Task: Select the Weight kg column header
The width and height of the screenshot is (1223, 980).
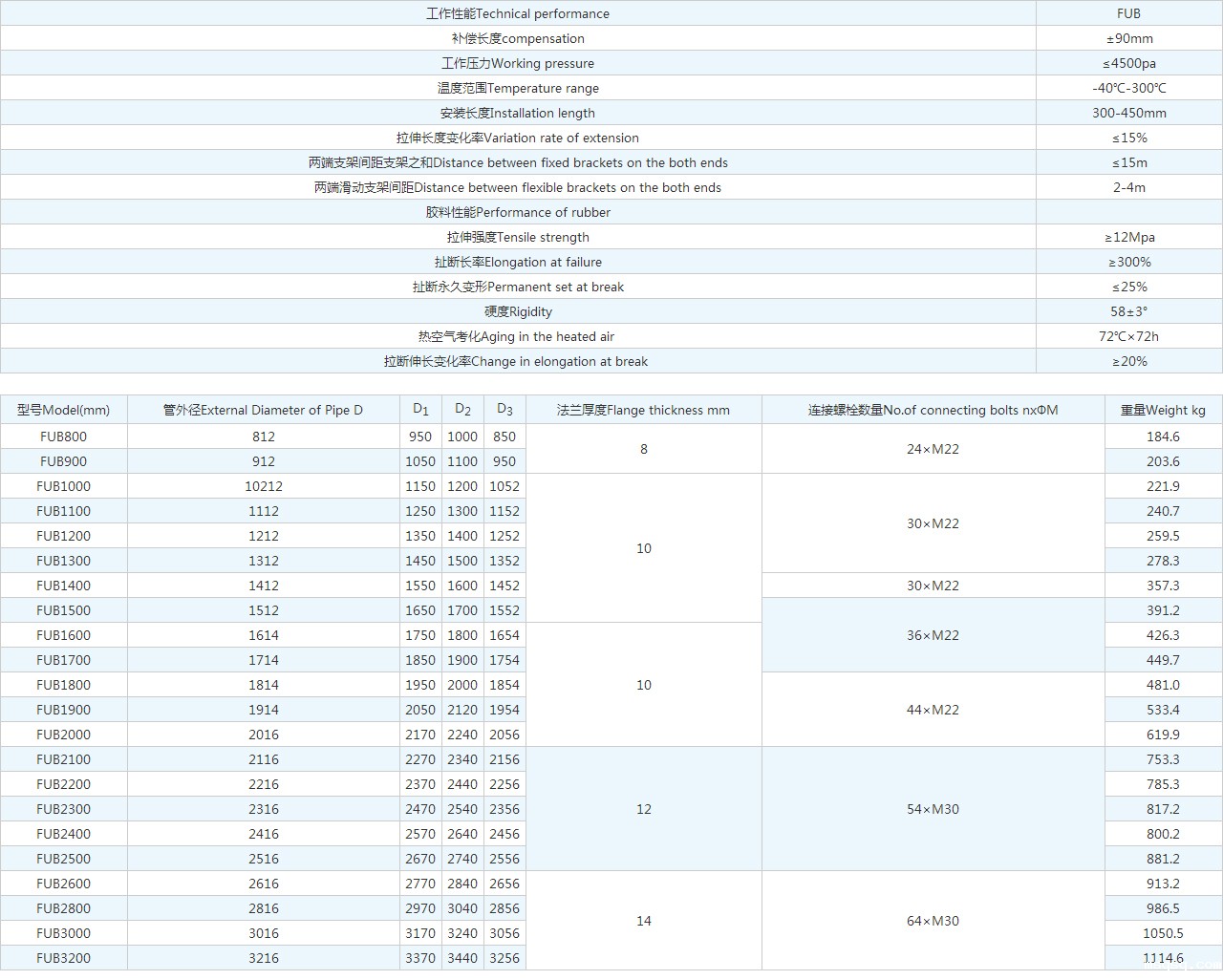Action: point(1163,410)
